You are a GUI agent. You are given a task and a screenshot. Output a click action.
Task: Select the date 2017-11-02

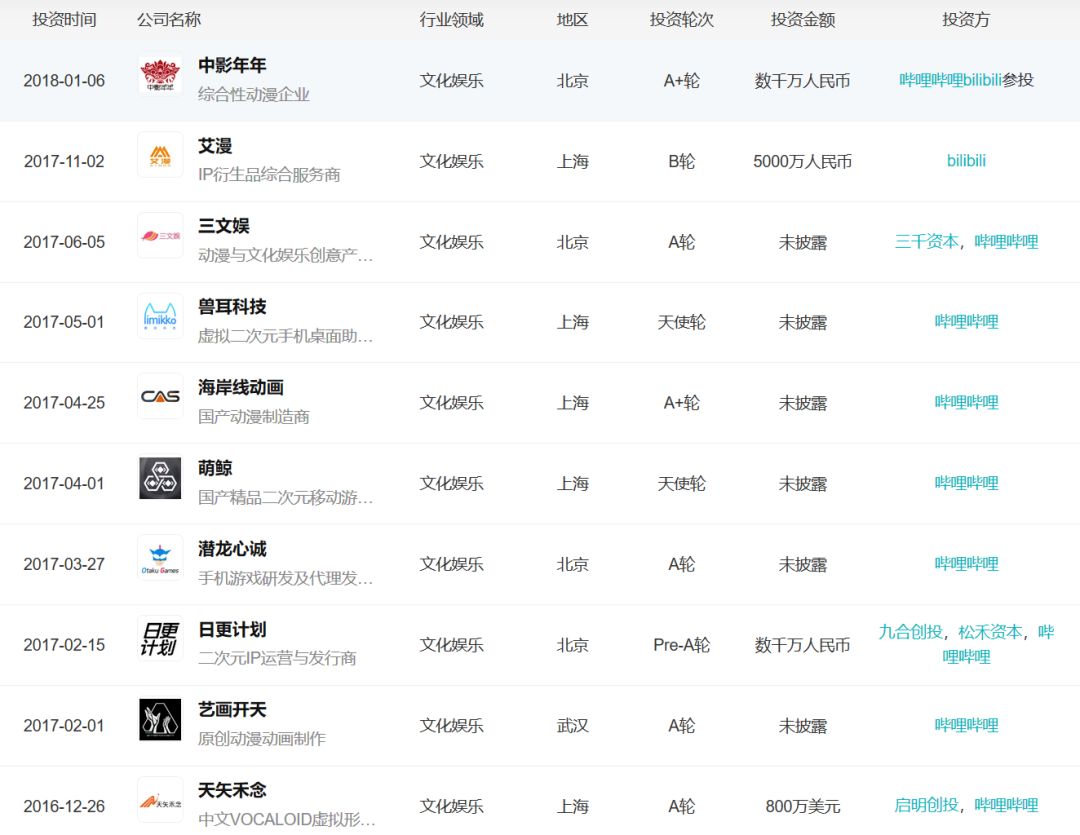(64, 161)
